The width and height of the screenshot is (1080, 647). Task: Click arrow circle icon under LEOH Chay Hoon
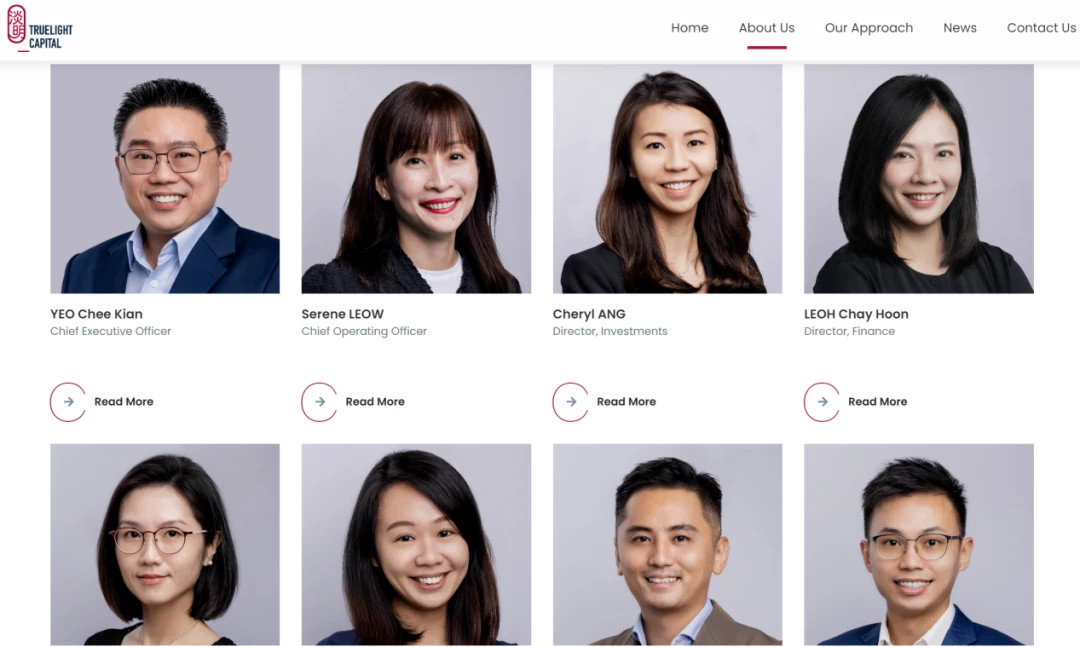pos(822,402)
